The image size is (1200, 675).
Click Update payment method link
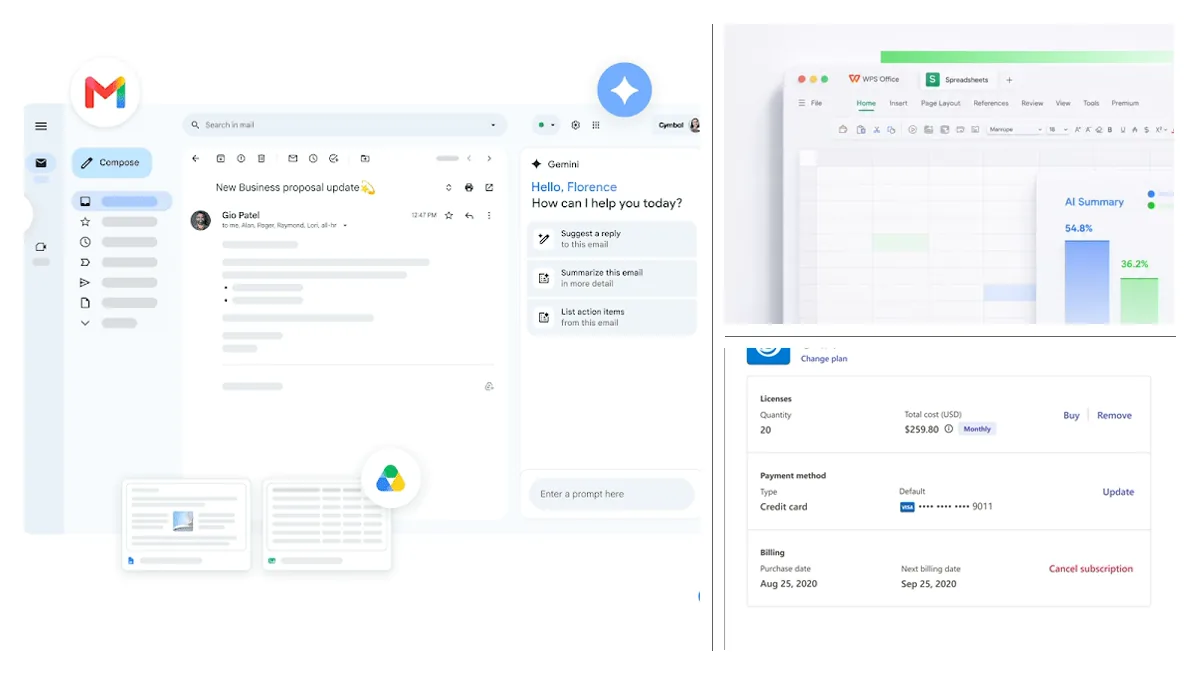(1118, 492)
